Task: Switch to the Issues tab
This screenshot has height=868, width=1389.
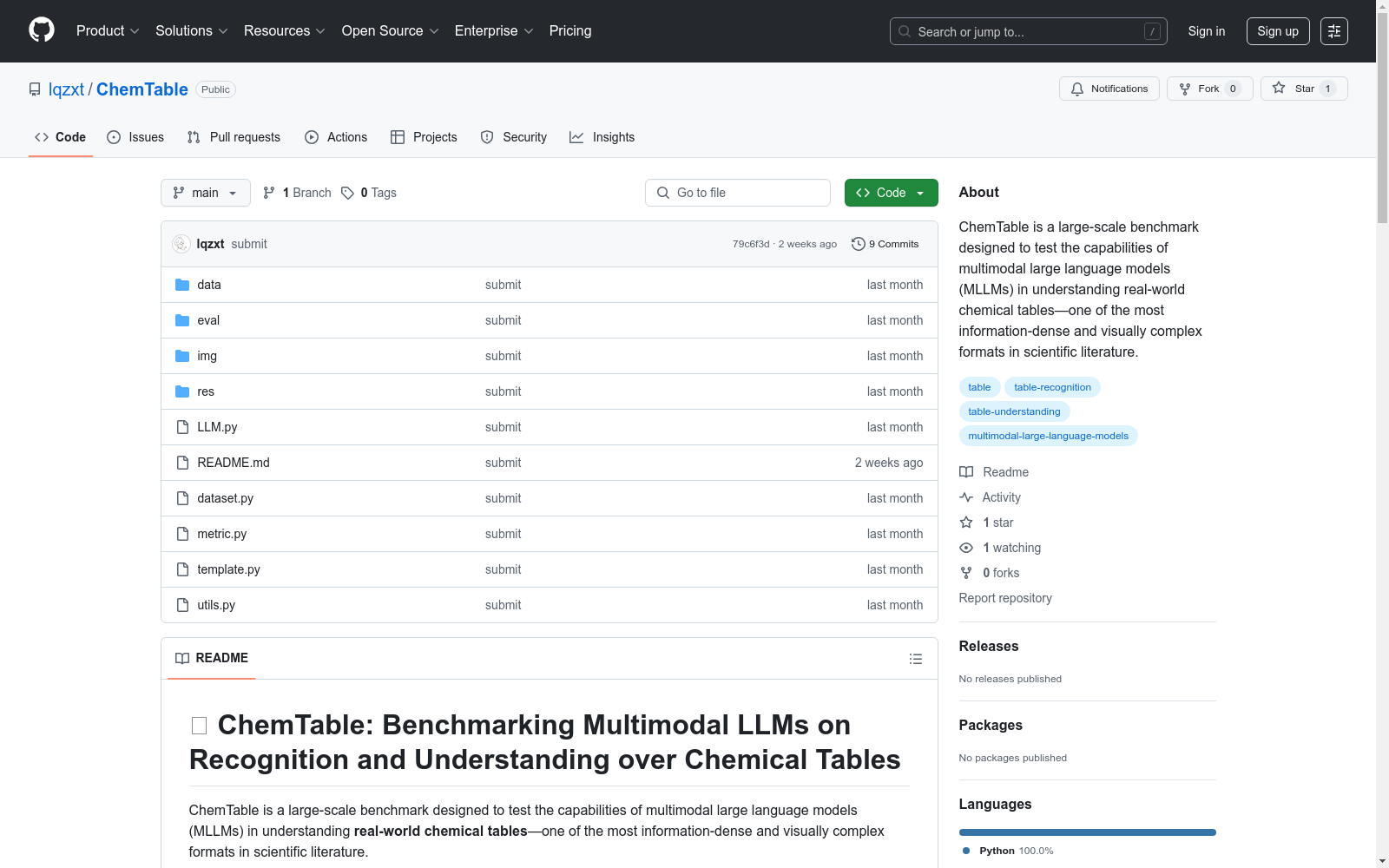Action: 135,137
